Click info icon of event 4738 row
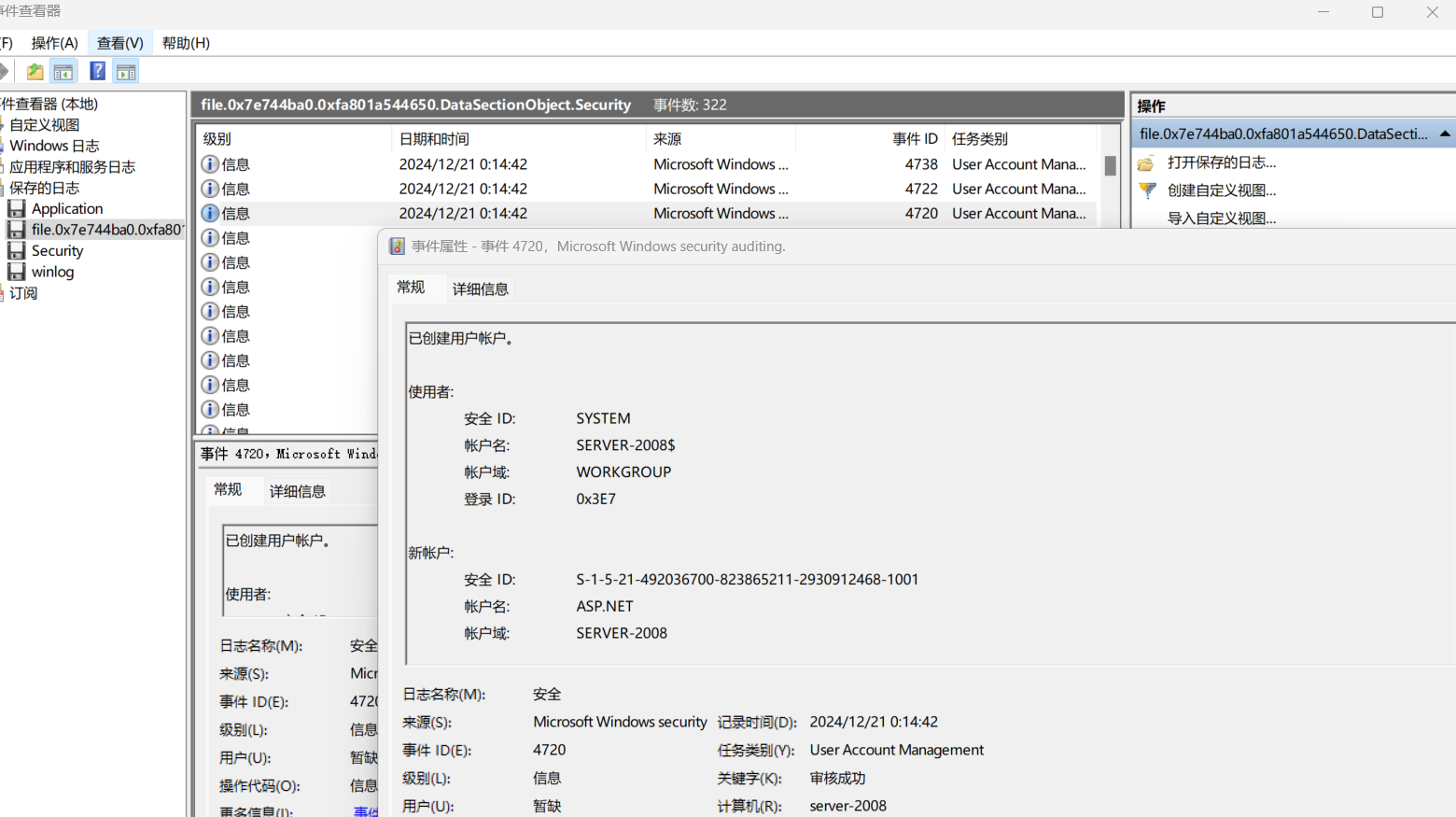This screenshot has height=817, width=1456. pyautogui.click(x=210, y=164)
